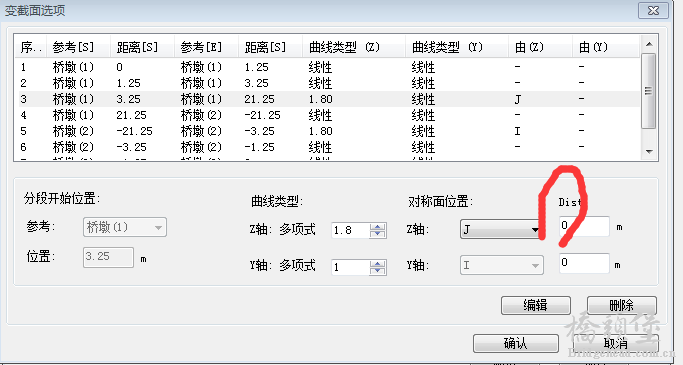Viewport: 683px width, 365px height.
Task: Click the 编辑 button
Action: click(536, 305)
